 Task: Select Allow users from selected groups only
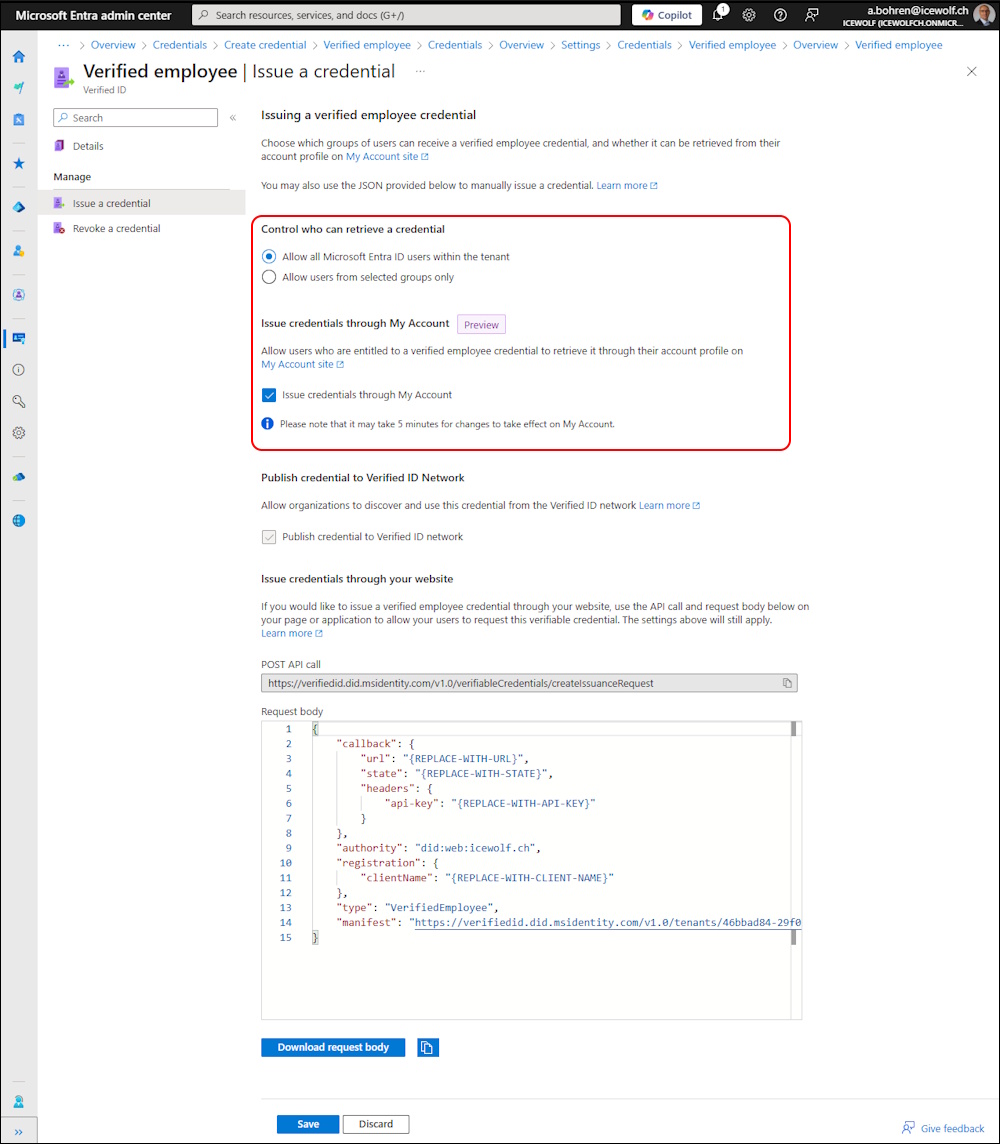[x=269, y=277]
